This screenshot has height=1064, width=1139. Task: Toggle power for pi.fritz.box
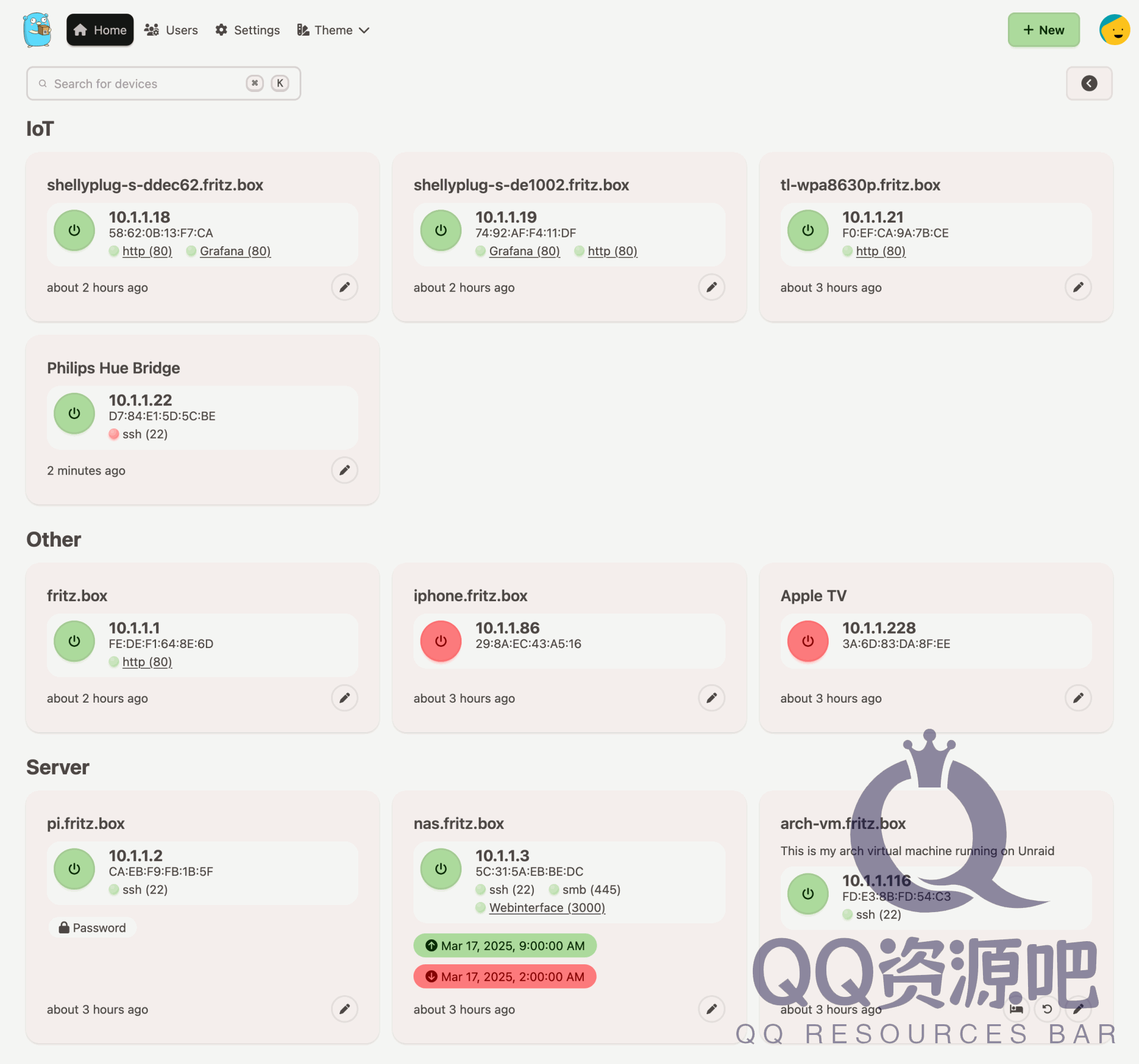pyautogui.click(x=74, y=869)
